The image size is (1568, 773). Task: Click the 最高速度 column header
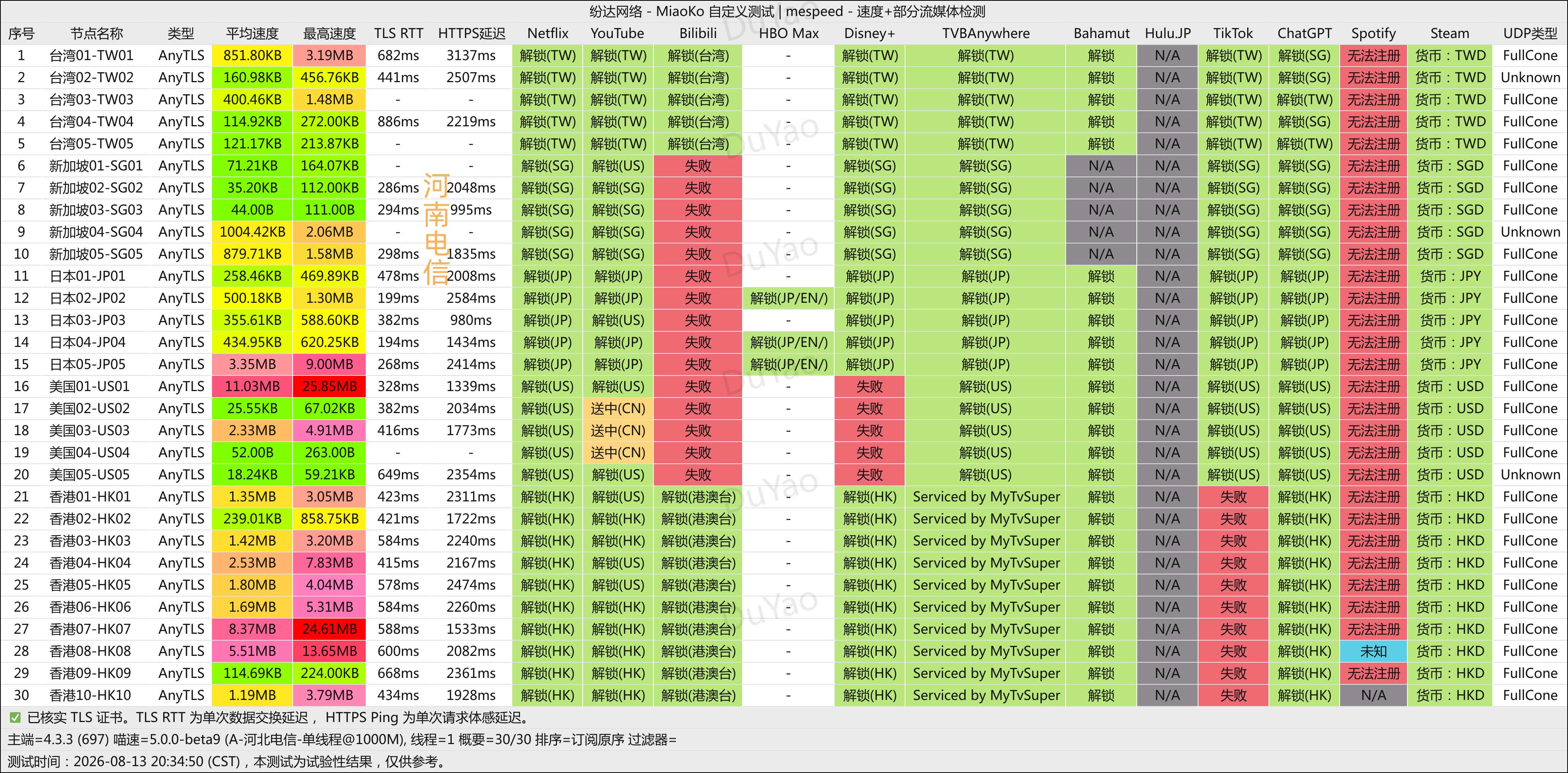[329, 33]
